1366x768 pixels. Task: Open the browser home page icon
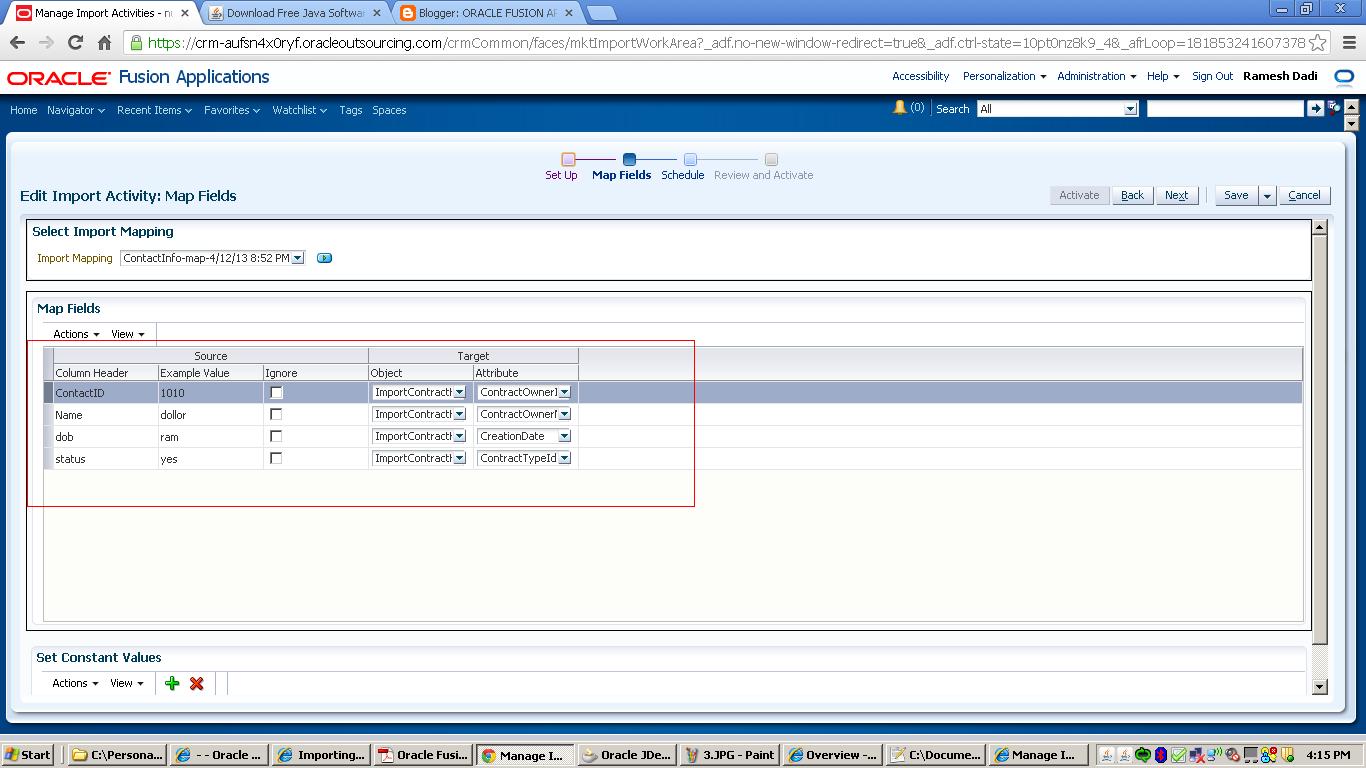104,43
